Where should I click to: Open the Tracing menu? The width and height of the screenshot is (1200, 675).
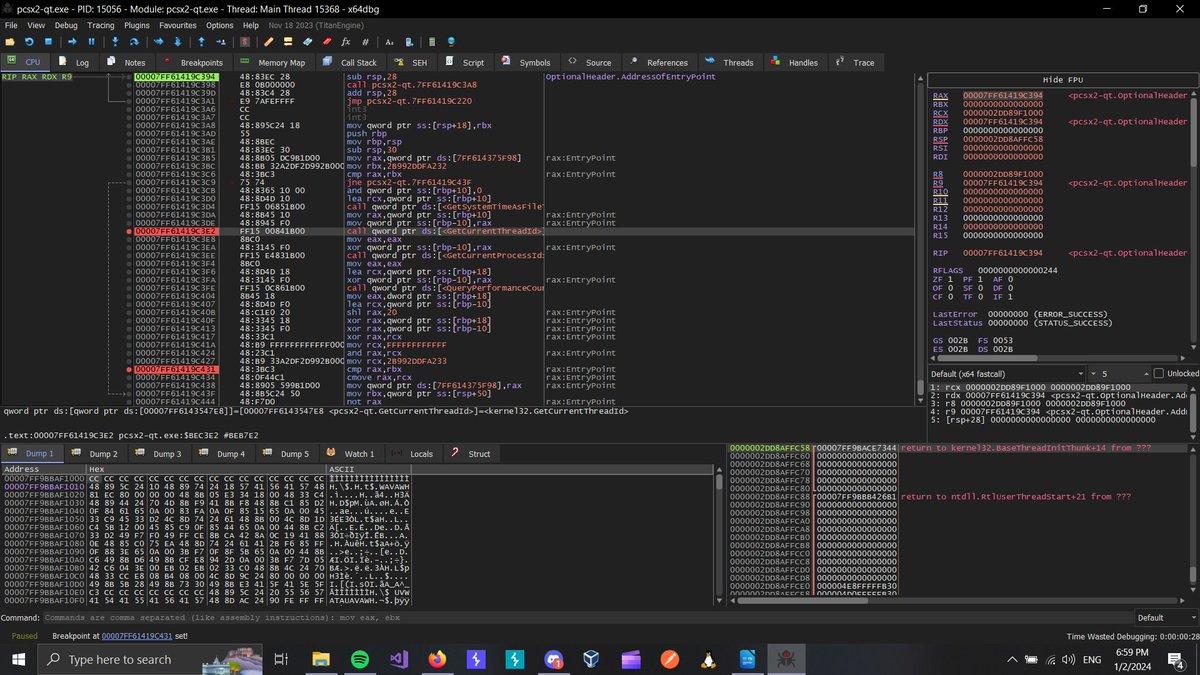pyautogui.click(x=101, y=24)
